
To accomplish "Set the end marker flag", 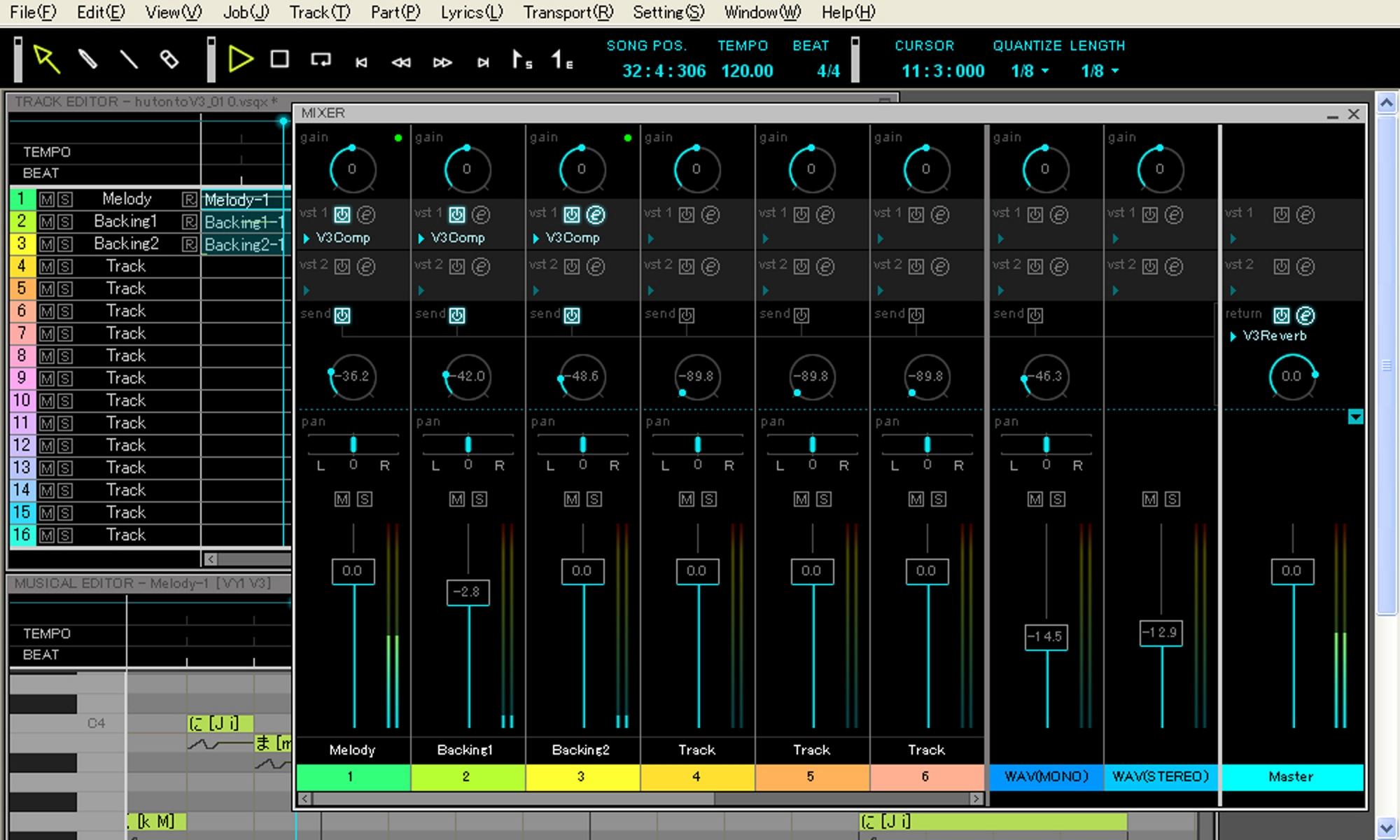I will click(562, 59).
